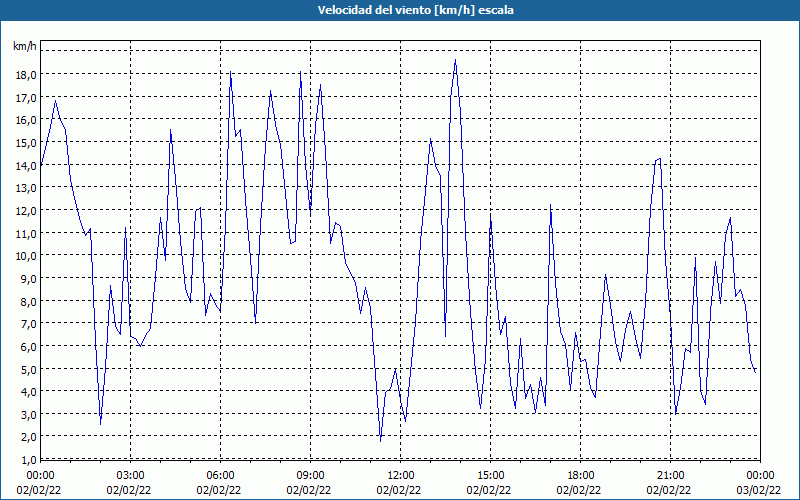Screen dimensions: 800x500
Task: Click the highest wind peak near 14:00
Action: pyautogui.click(x=455, y=60)
